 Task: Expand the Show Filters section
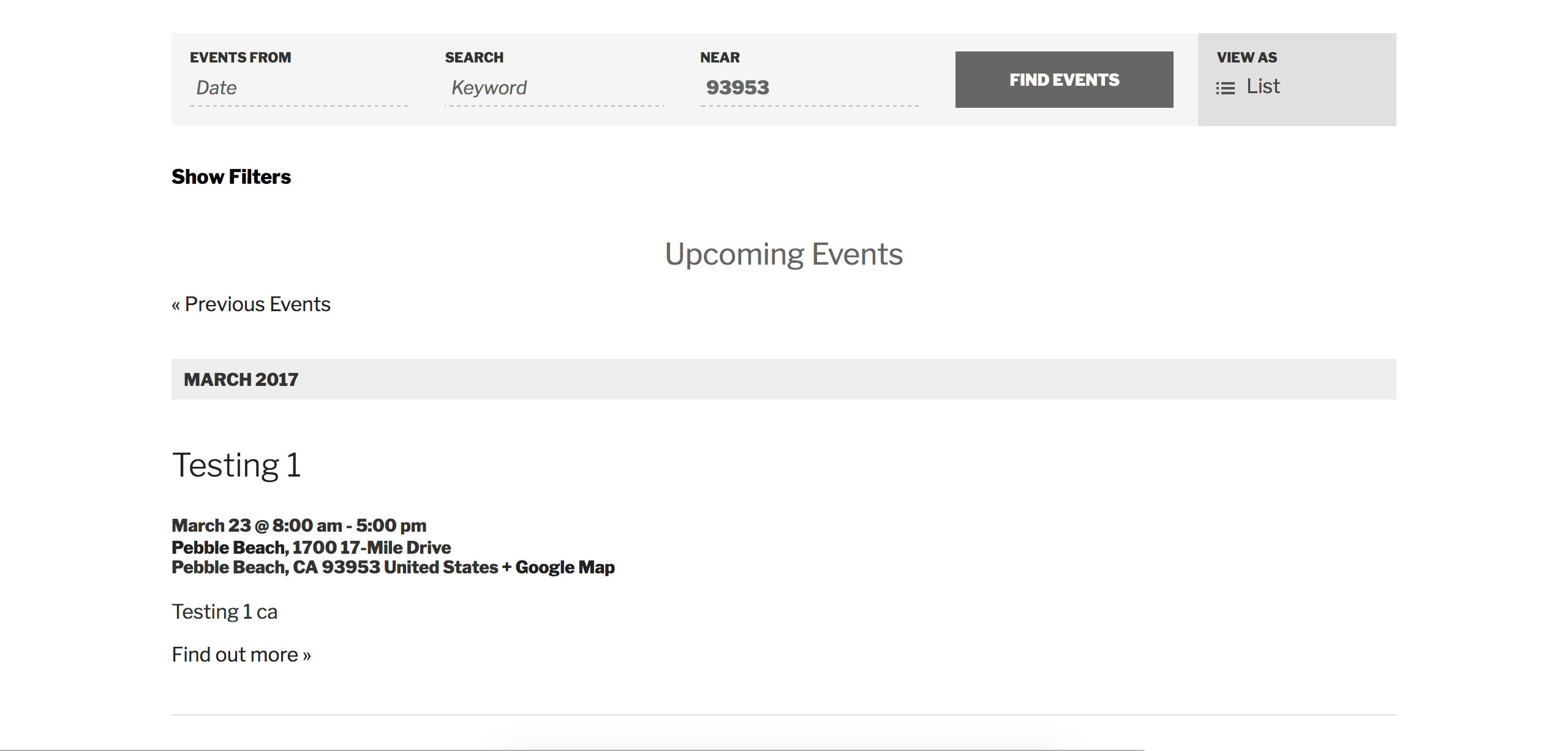click(231, 177)
